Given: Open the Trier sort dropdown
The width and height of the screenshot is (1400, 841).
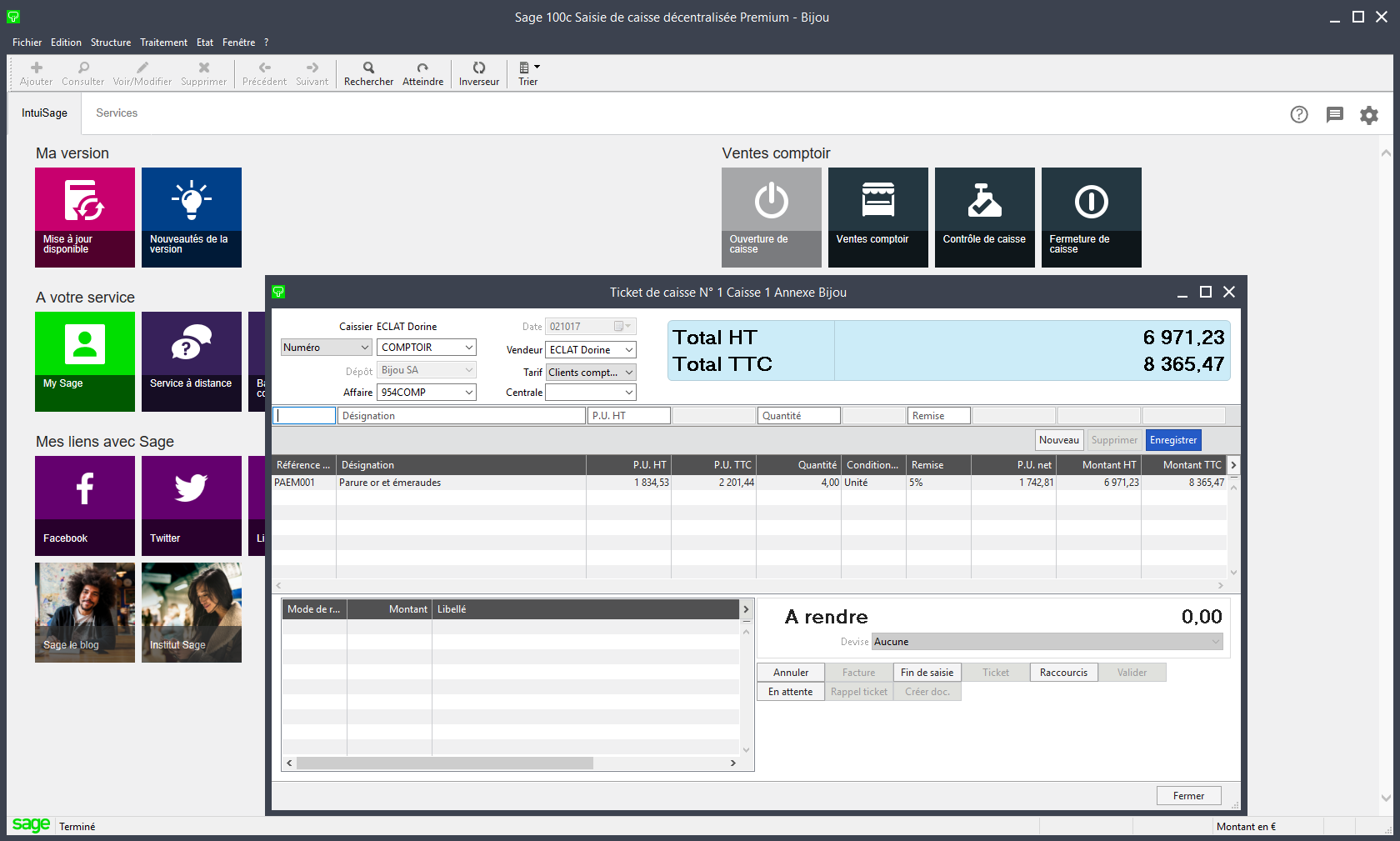Looking at the screenshot, I should point(528,73).
